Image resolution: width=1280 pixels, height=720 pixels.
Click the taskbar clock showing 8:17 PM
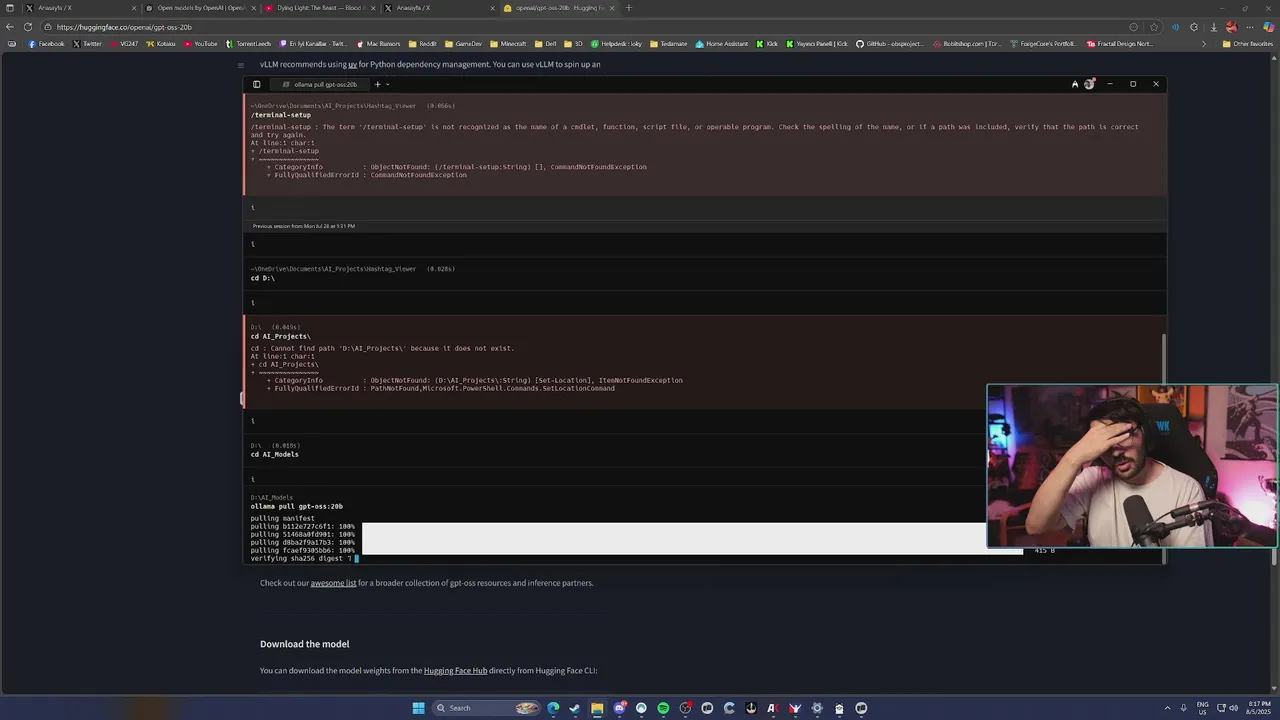(1259, 708)
